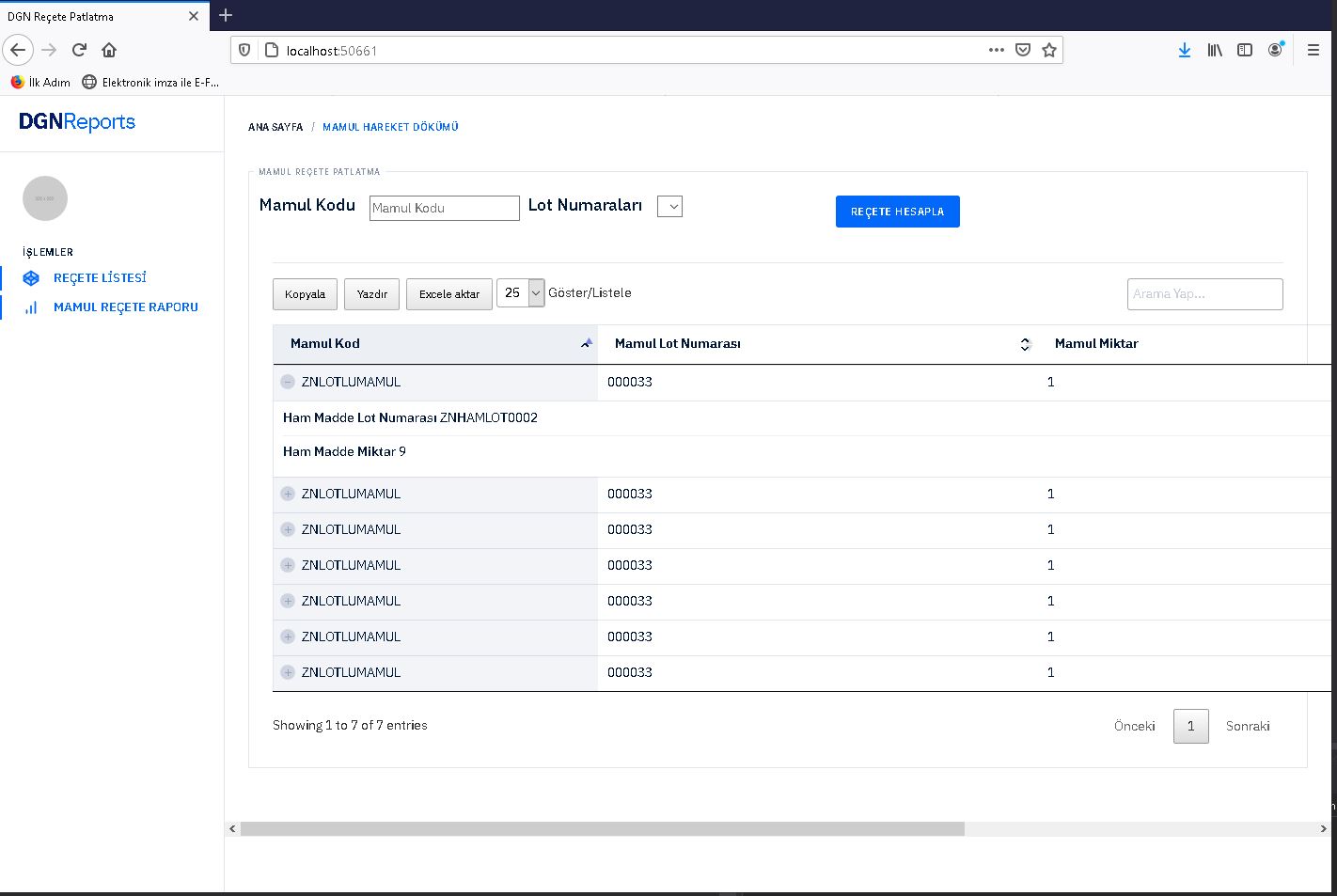Click the user avatar placeholder image
1337x896 pixels.
[45, 198]
